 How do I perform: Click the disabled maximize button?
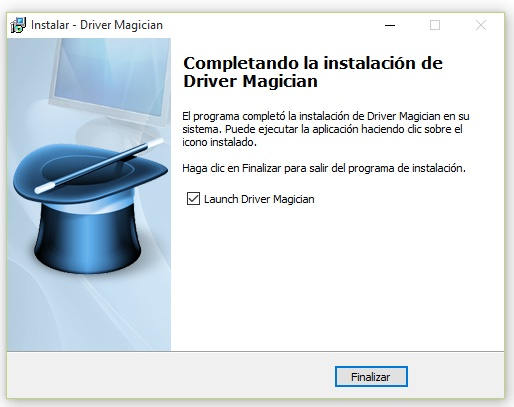[x=435, y=25]
